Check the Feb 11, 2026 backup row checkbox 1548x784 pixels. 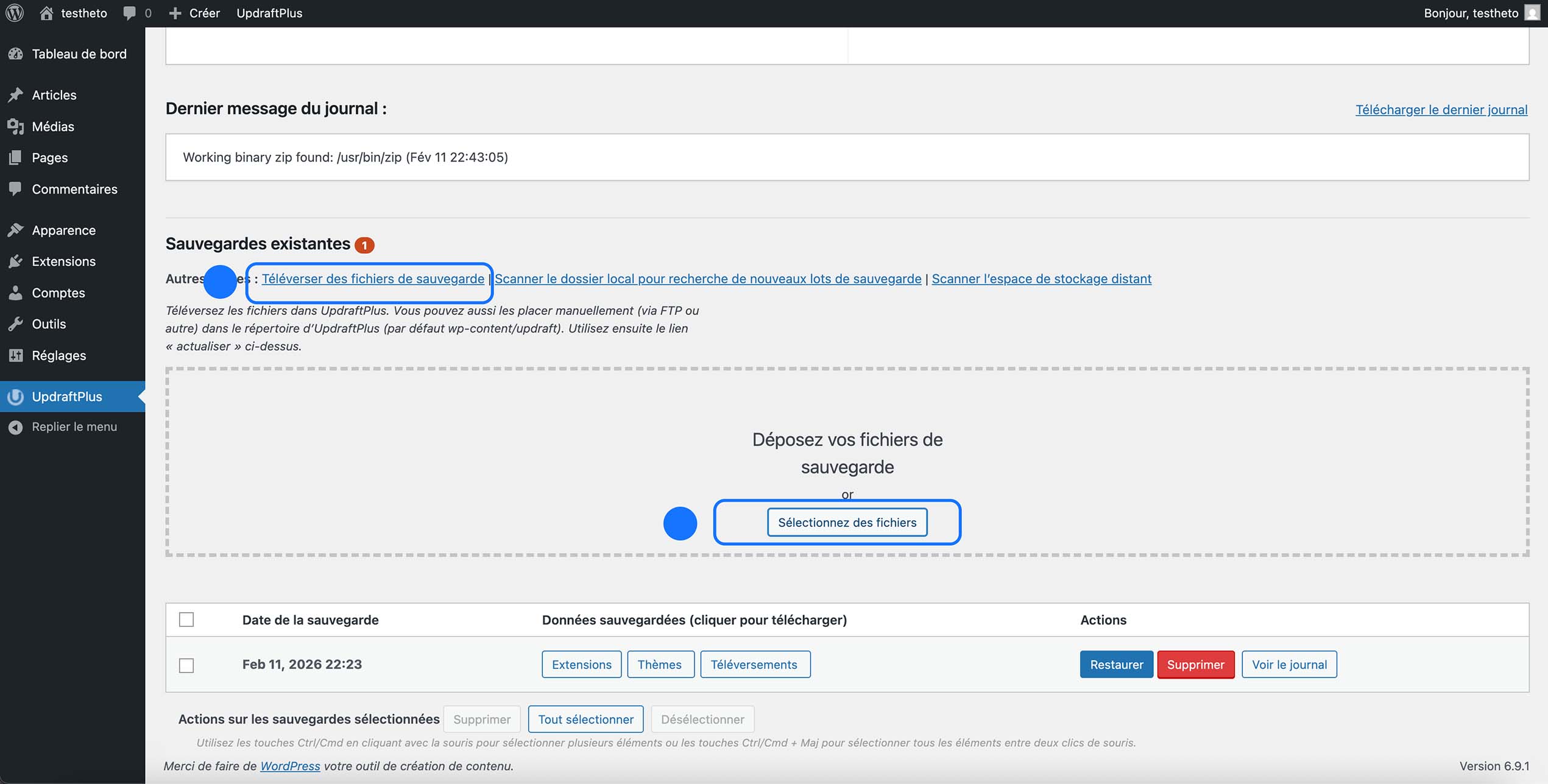point(186,665)
